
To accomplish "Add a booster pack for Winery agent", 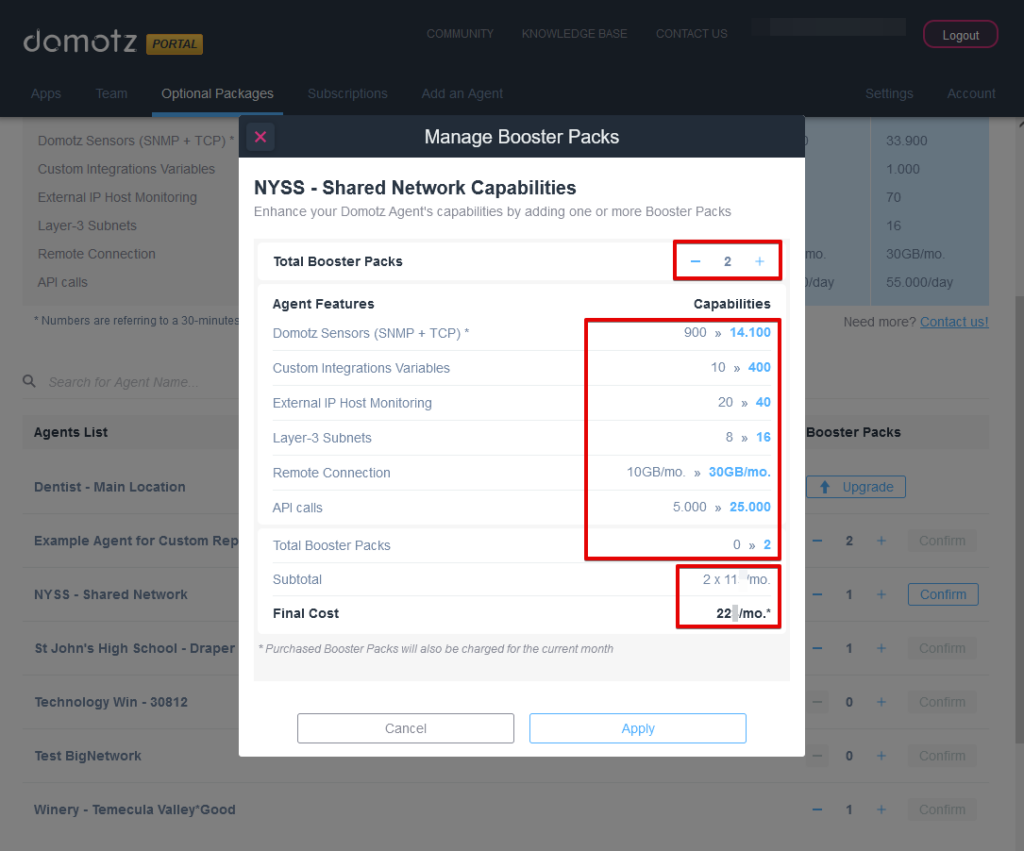I will [x=881, y=810].
